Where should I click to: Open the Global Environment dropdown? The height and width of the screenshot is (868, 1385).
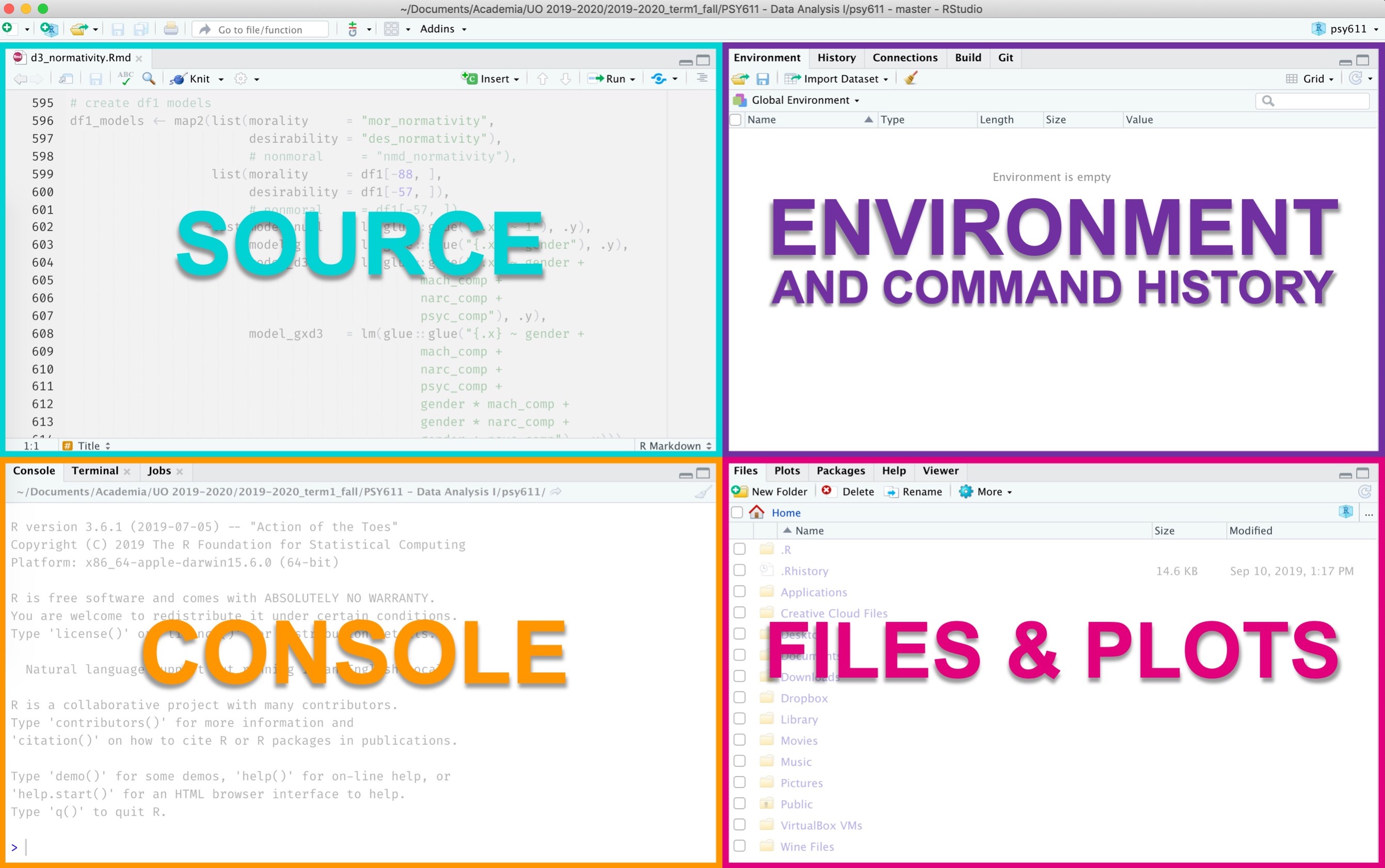pos(797,101)
